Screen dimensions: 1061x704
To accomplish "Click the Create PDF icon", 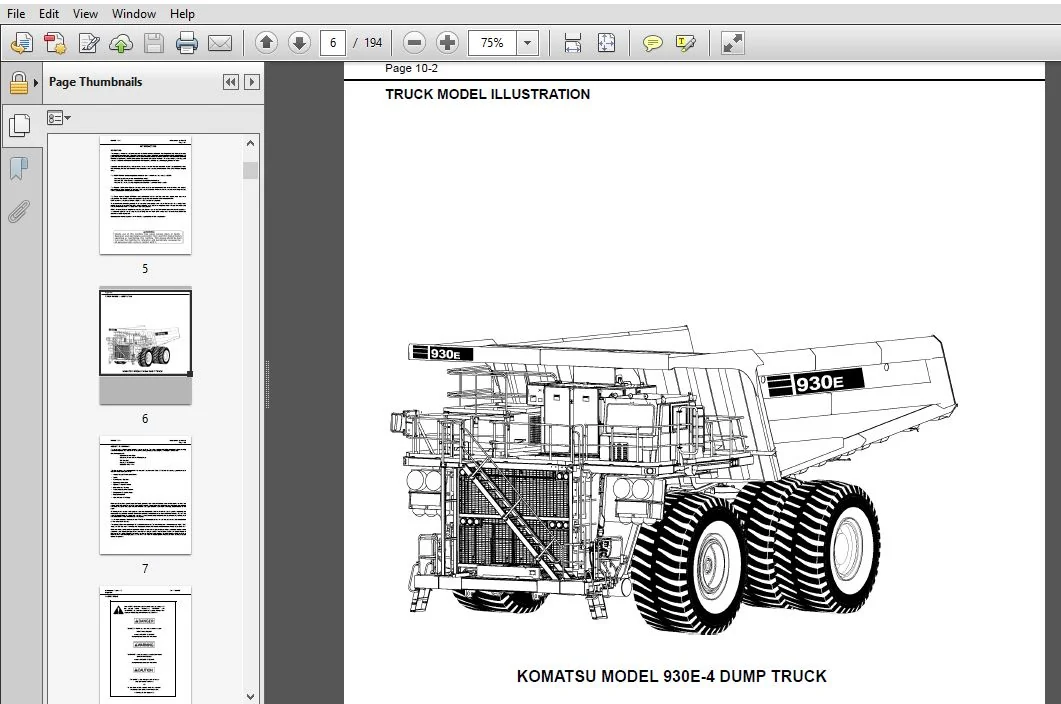I will [55, 43].
